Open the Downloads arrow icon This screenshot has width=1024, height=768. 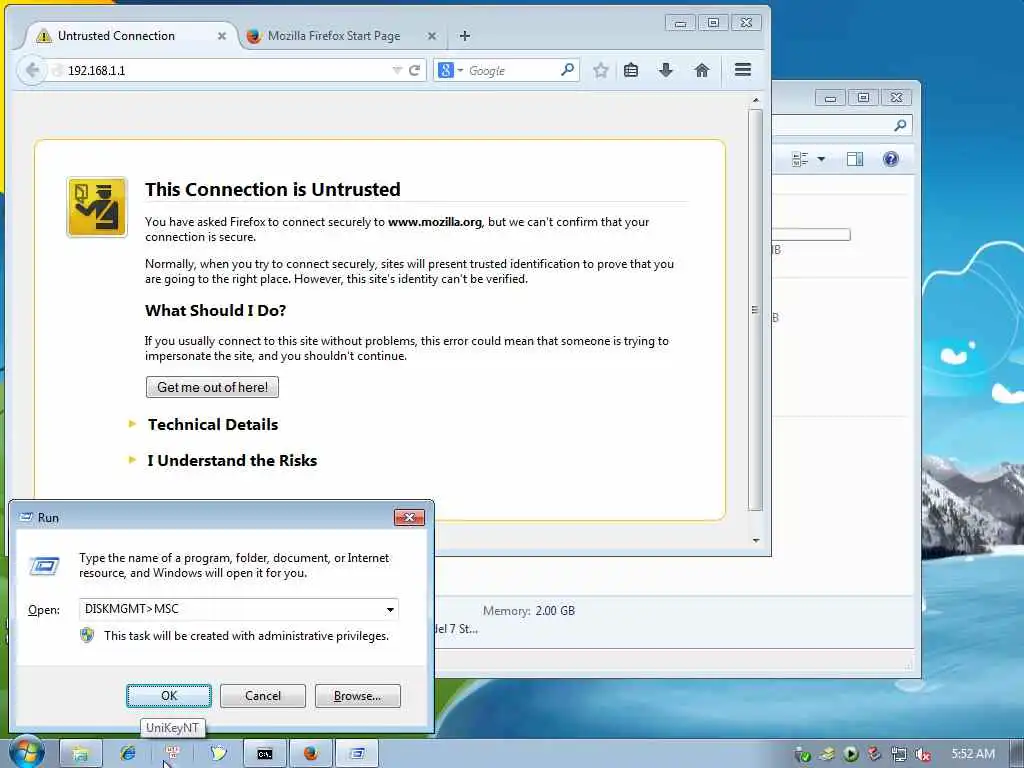(665, 70)
